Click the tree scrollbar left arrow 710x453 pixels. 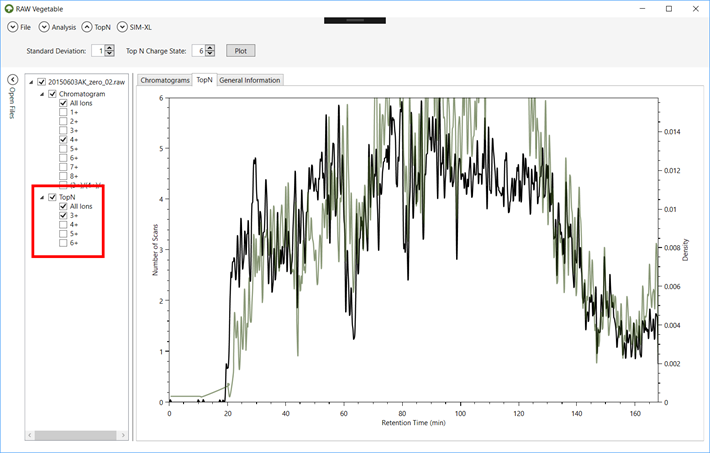click(x=30, y=435)
